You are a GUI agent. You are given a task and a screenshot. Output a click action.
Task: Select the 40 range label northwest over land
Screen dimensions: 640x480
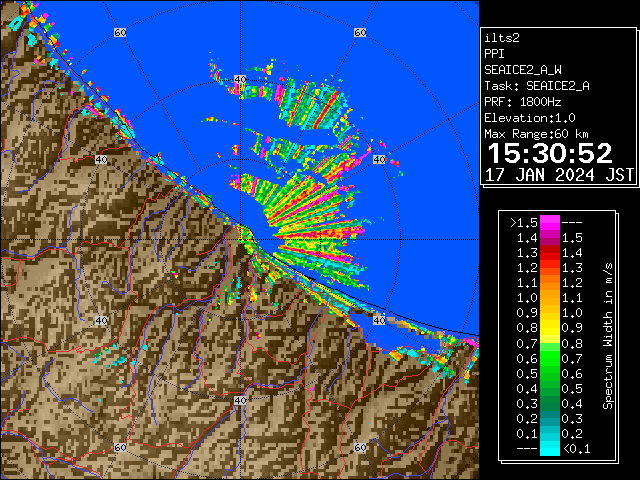[101, 160]
